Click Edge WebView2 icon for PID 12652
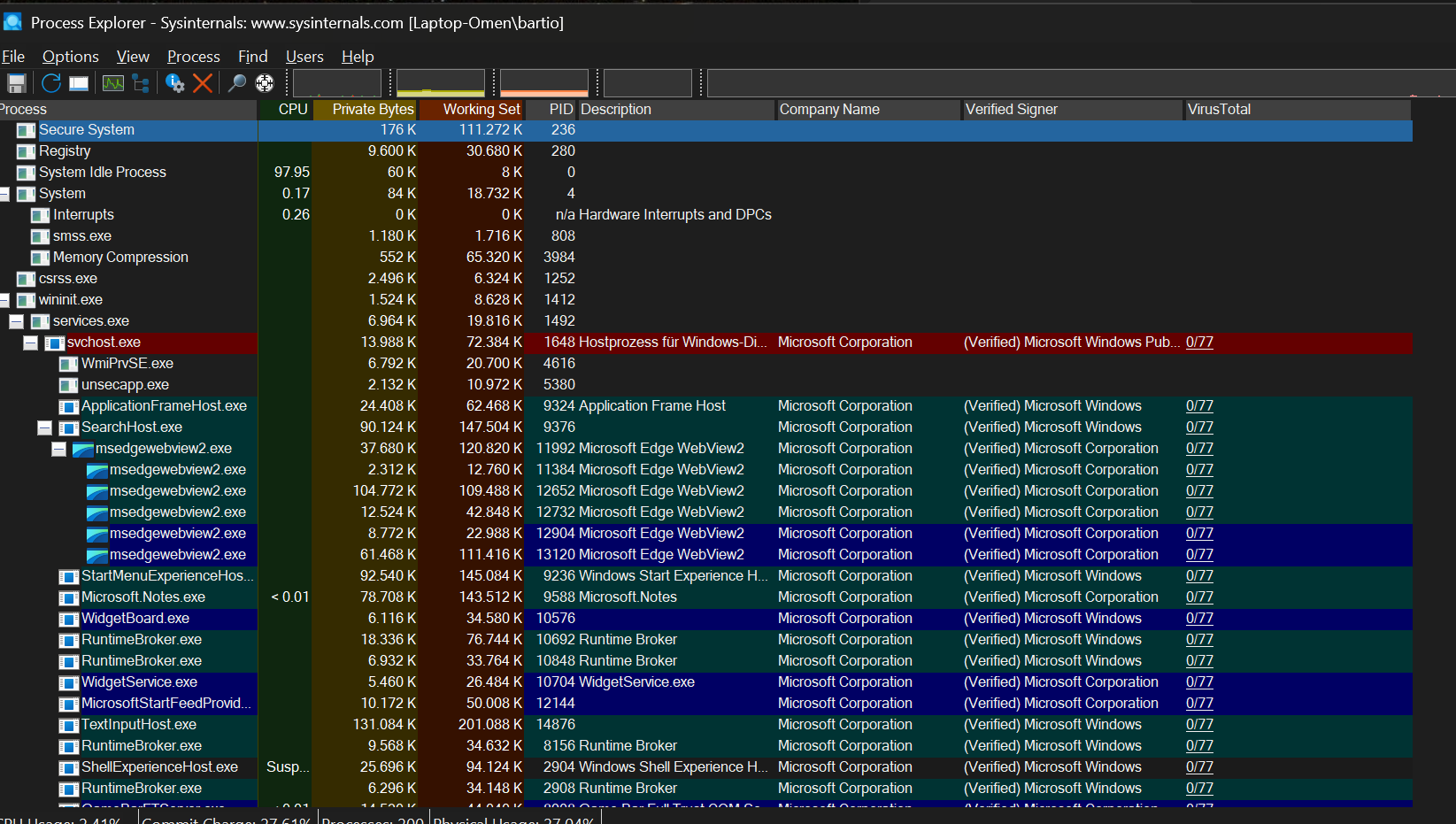1456x824 pixels. pos(97,491)
